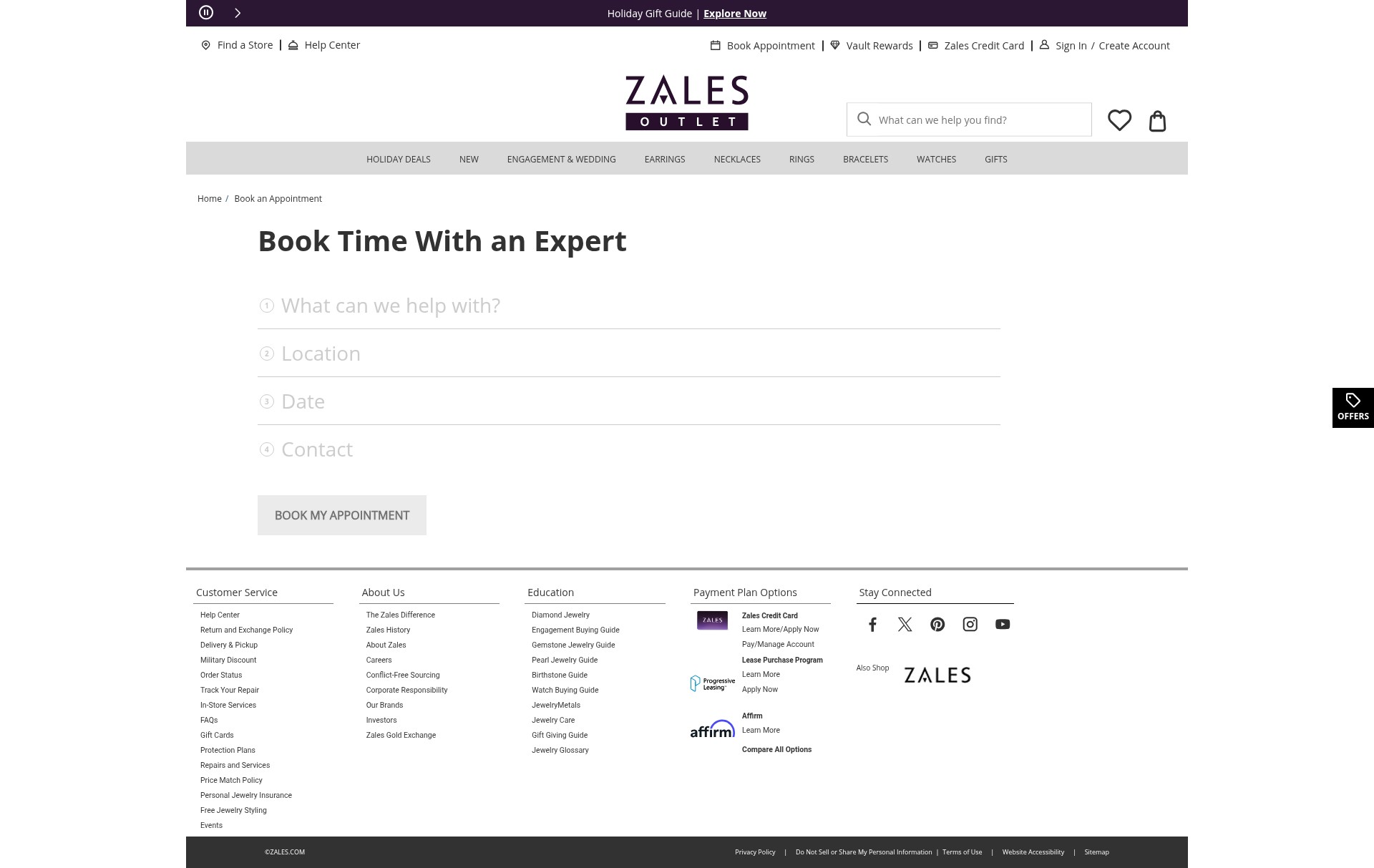Open Website Accessibility link
The image size is (1374, 868).
coord(1033,852)
